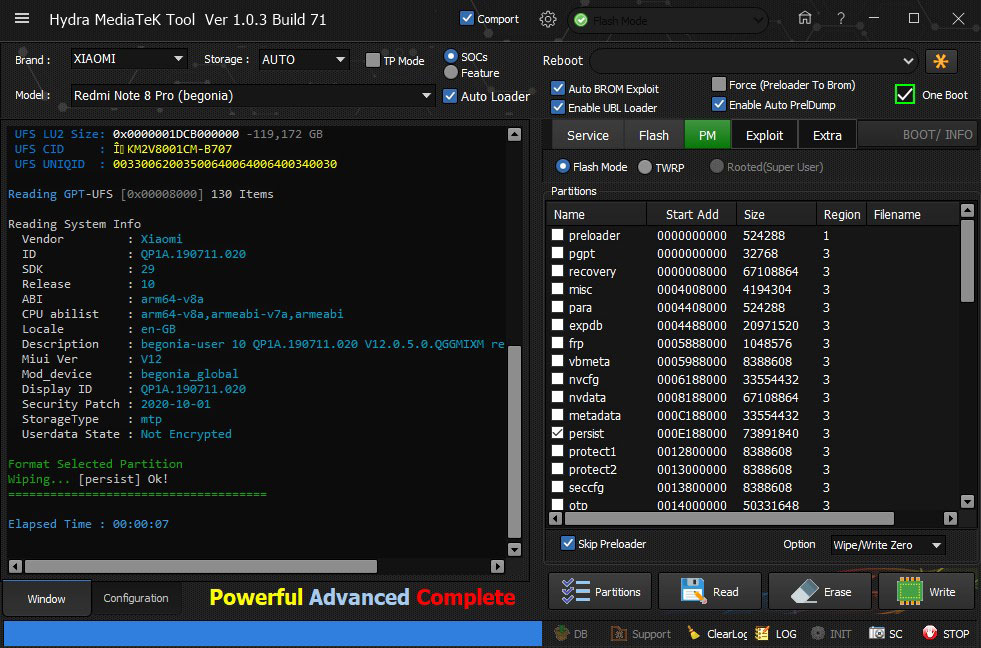Click the STOP icon in status bar

click(929, 633)
